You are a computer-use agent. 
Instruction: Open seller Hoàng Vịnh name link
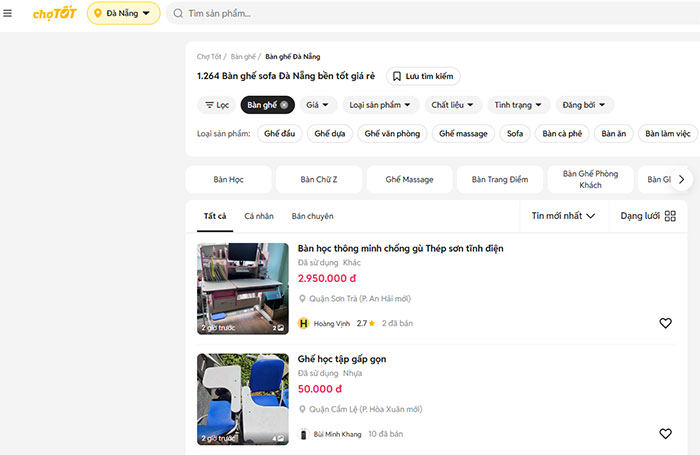tap(331, 324)
